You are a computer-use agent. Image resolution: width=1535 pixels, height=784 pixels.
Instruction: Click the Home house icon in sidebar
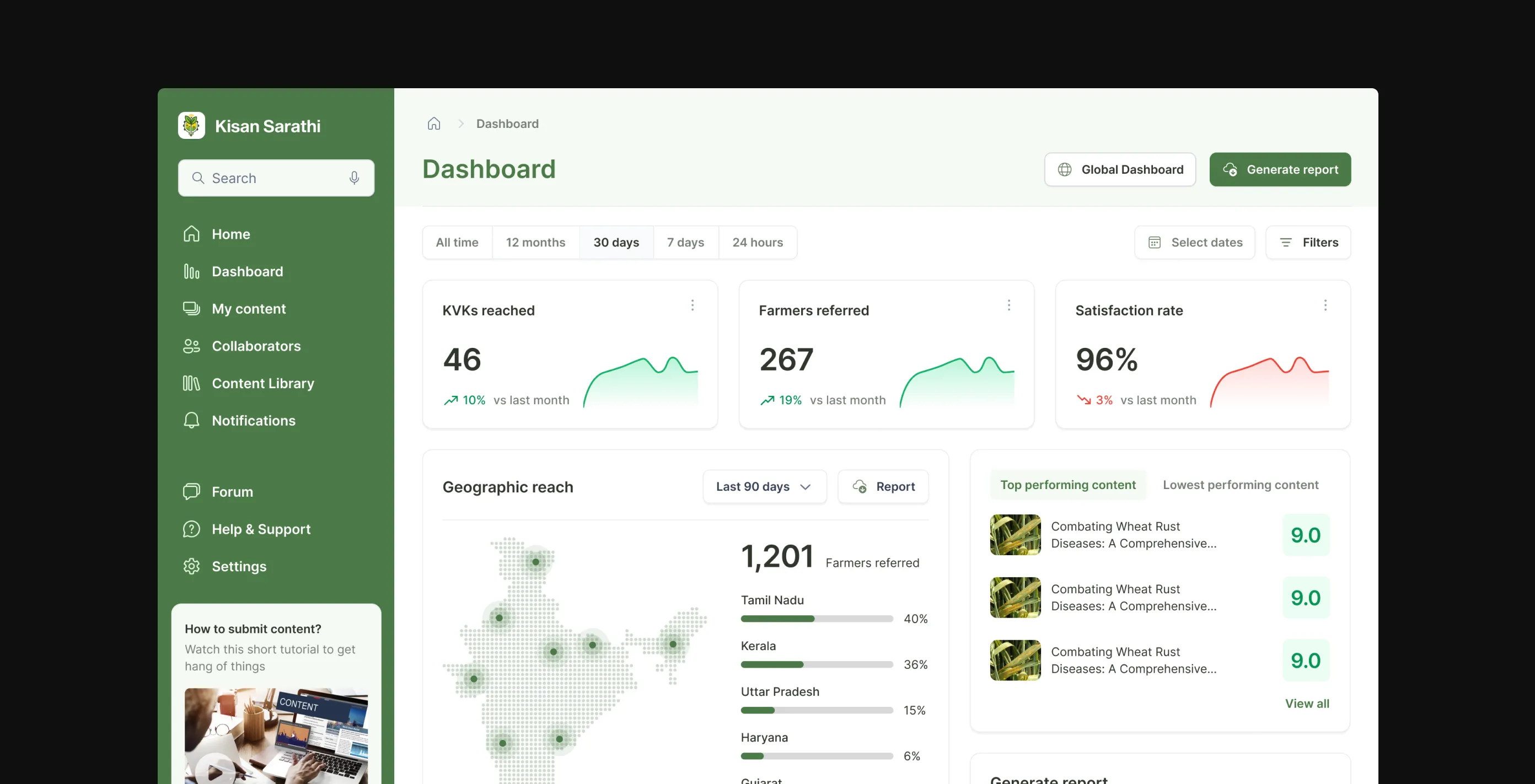(191, 234)
